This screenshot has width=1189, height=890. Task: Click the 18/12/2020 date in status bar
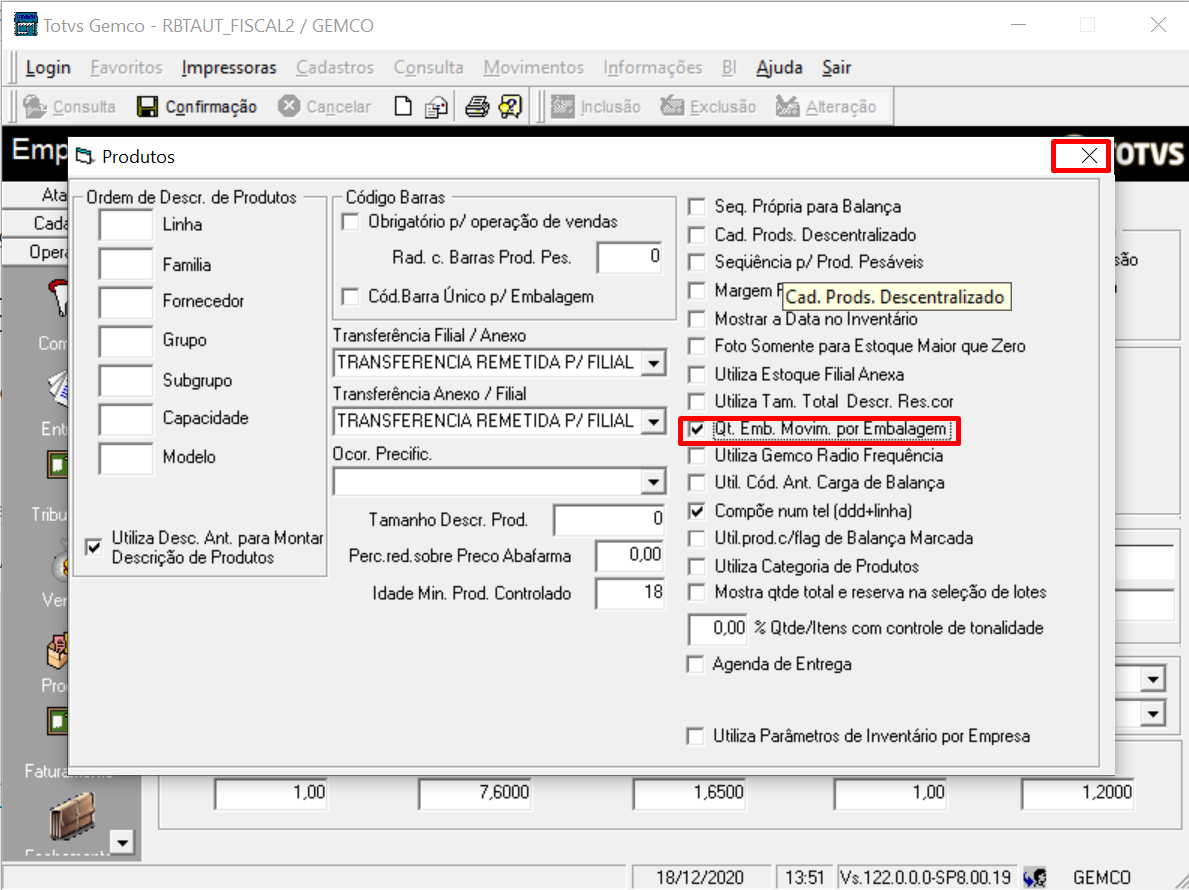point(700,878)
